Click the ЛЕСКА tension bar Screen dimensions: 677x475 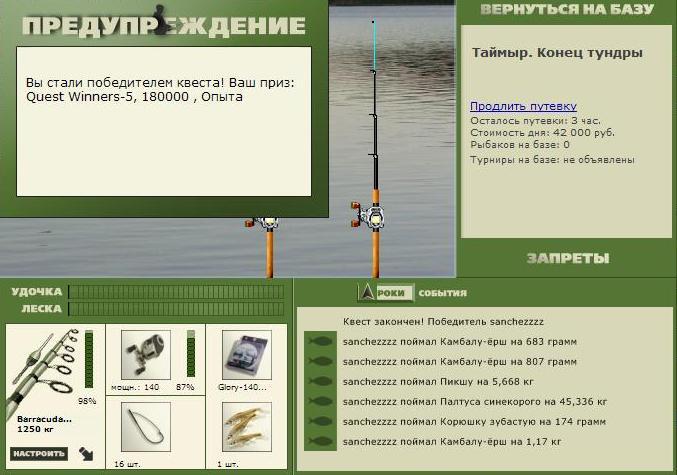point(176,309)
